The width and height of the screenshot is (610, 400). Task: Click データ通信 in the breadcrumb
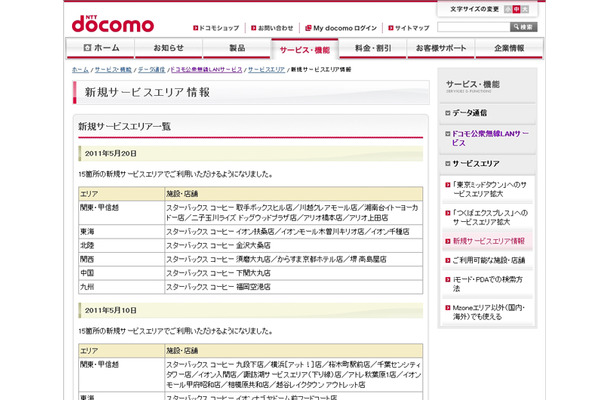point(151,70)
